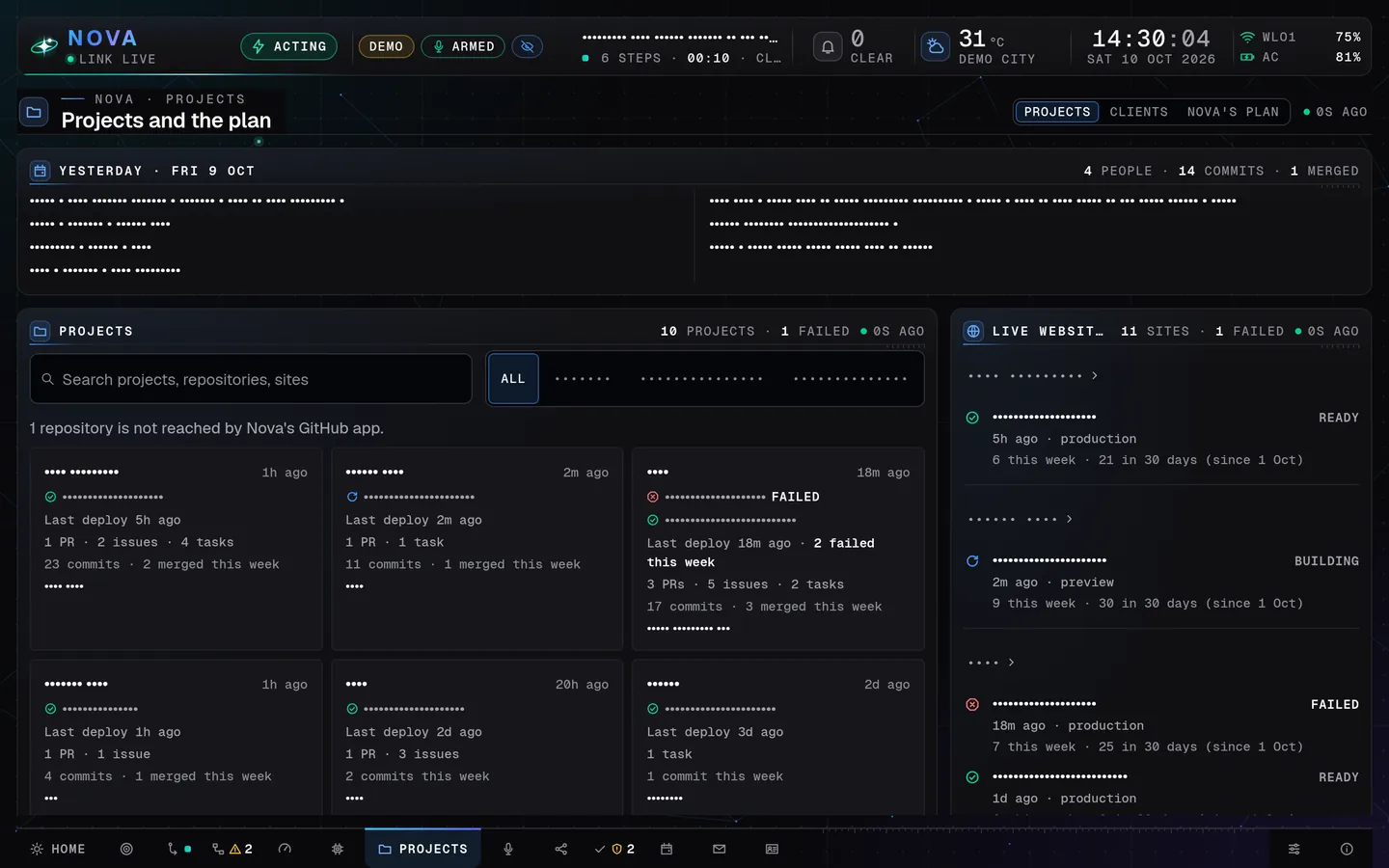Switch to NOVA'S PLAN tab
The image size is (1389, 868).
[x=1233, y=112]
